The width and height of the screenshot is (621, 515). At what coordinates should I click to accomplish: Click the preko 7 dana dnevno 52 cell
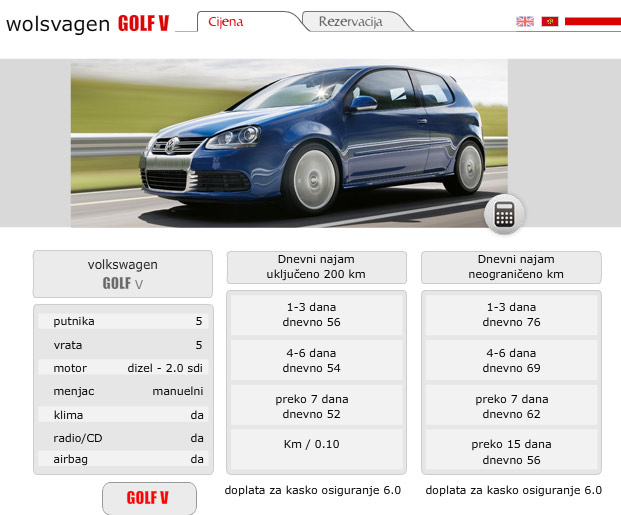pyautogui.click(x=316, y=406)
